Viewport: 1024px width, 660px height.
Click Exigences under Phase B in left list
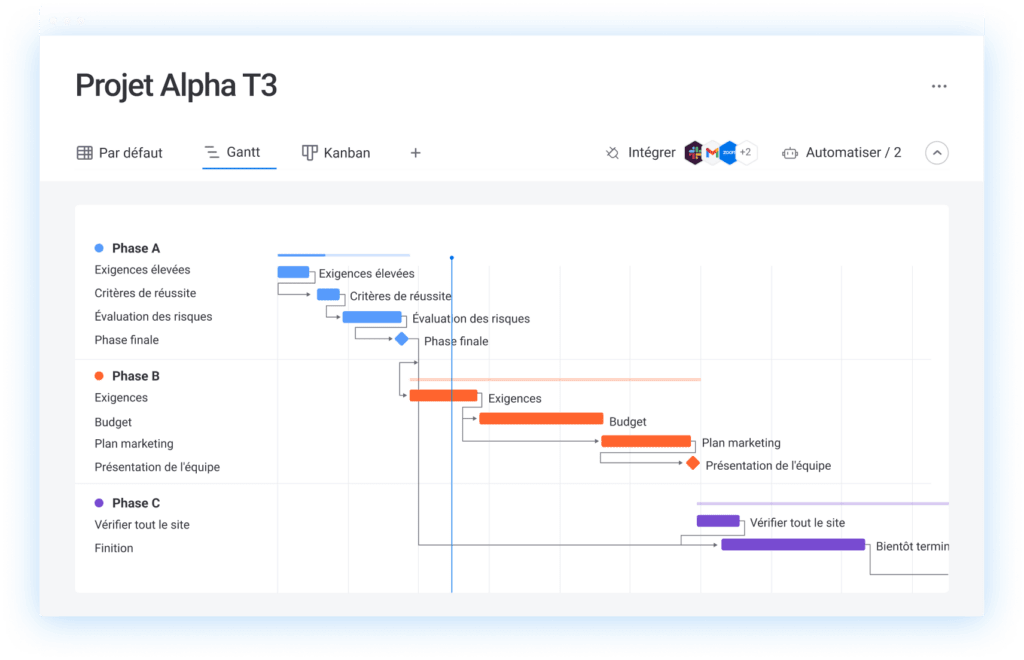tap(121, 398)
